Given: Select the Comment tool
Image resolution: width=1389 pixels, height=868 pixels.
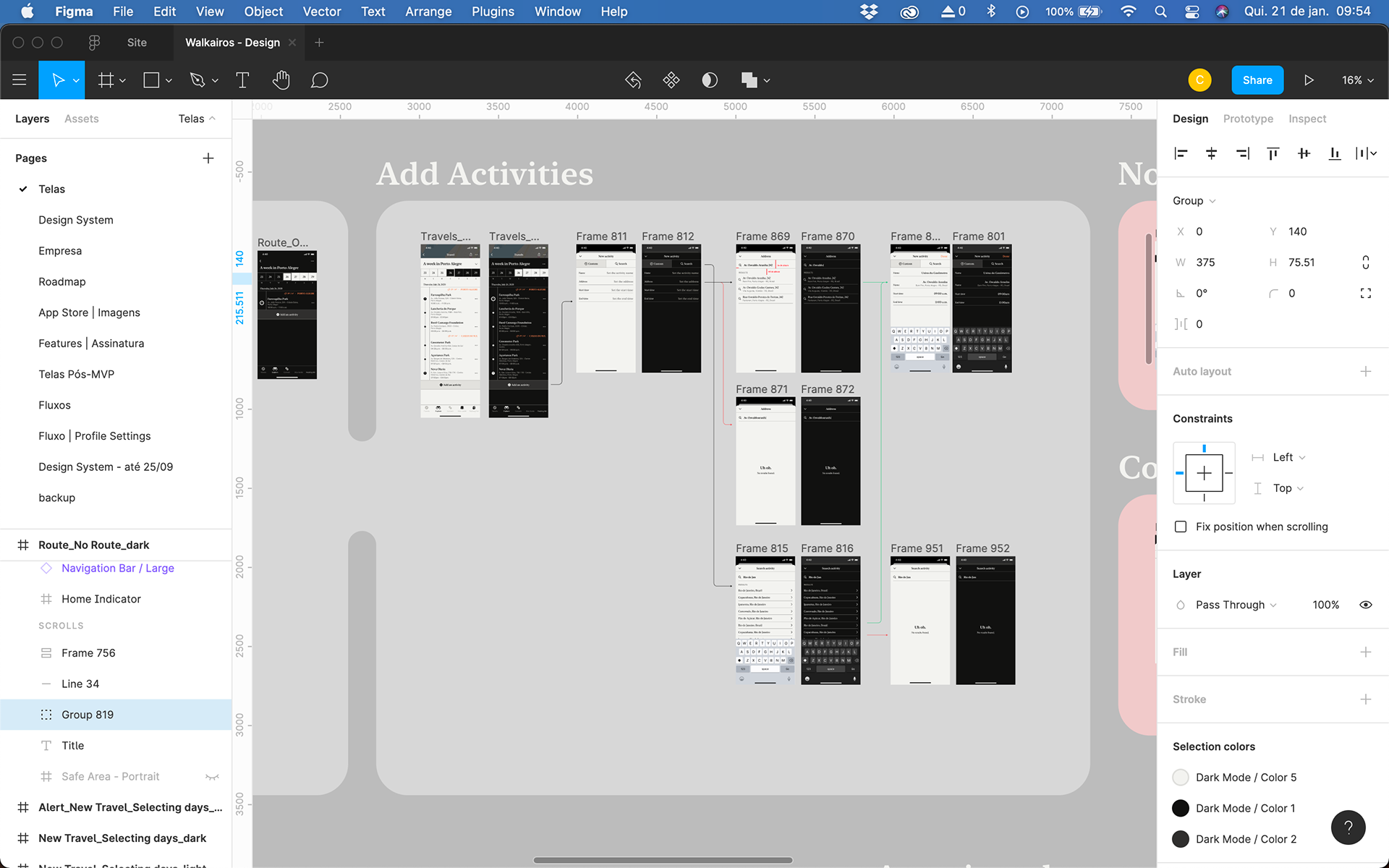Looking at the screenshot, I should coord(320,80).
